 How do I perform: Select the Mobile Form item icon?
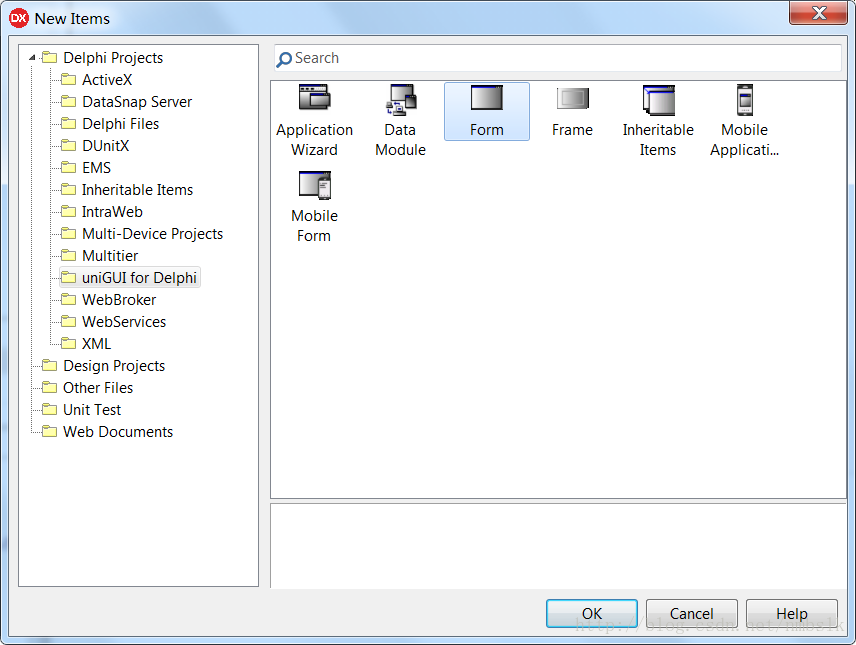tap(315, 185)
